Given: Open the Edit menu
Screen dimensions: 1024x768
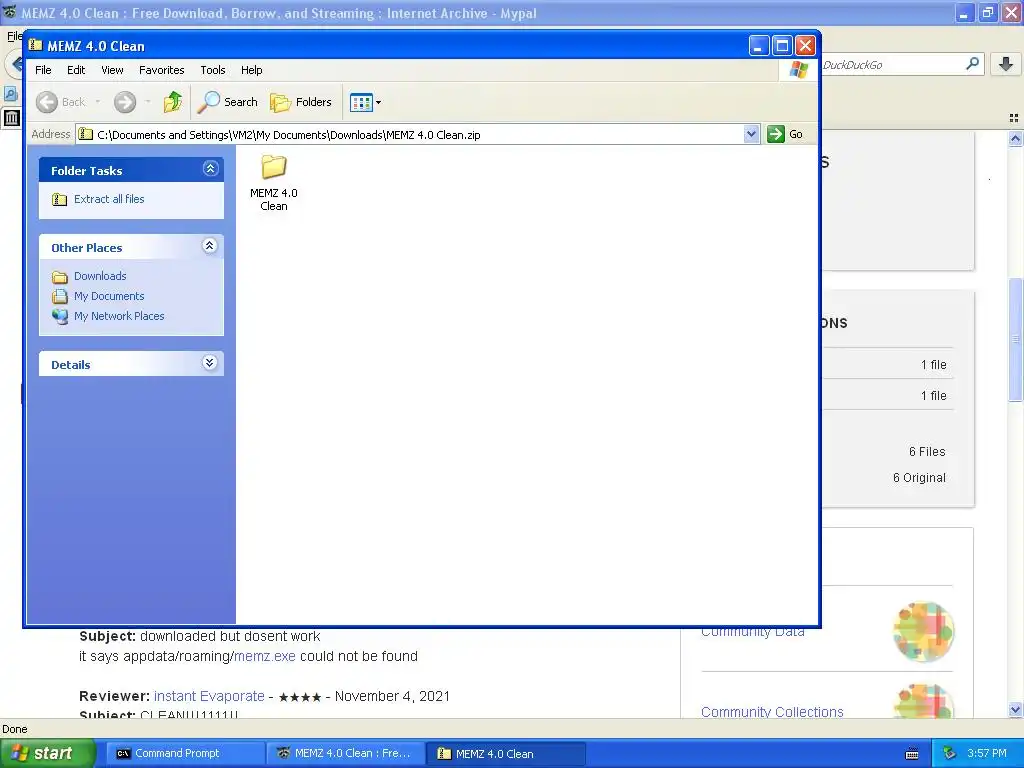Looking at the screenshot, I should [x=76, y=70].
